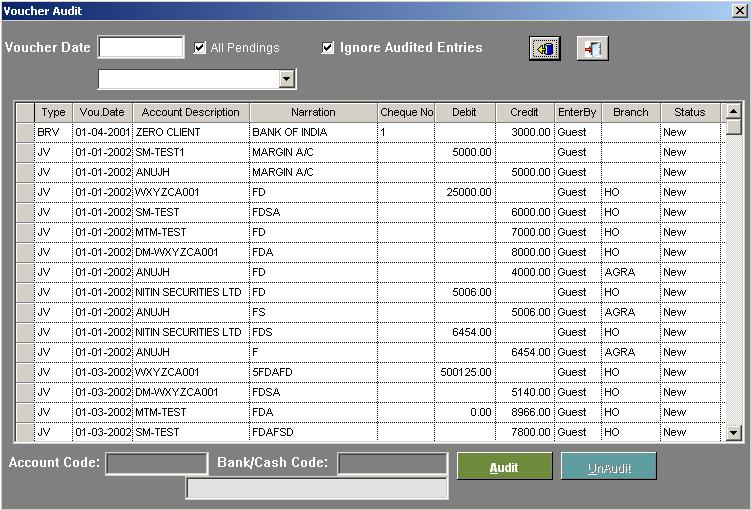Viewport: 751px width, 510px height.
Task: Click the UnAudit button
Action: (x=609, y=467)
